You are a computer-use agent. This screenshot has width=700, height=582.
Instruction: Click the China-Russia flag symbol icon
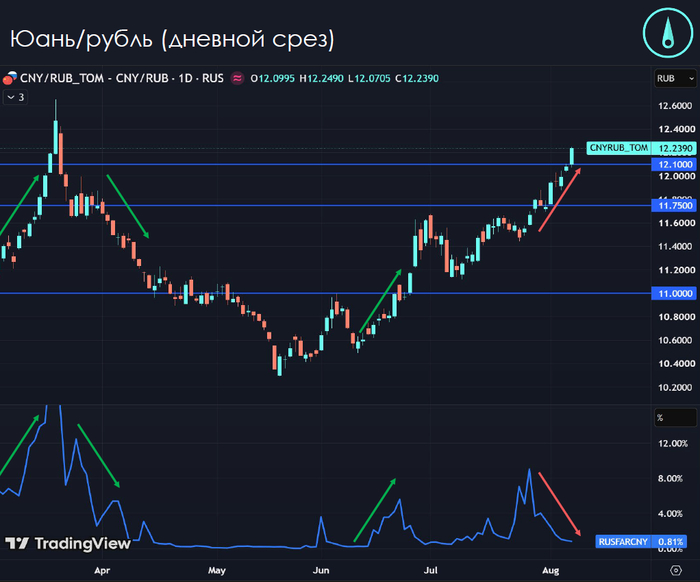(9, 78)
